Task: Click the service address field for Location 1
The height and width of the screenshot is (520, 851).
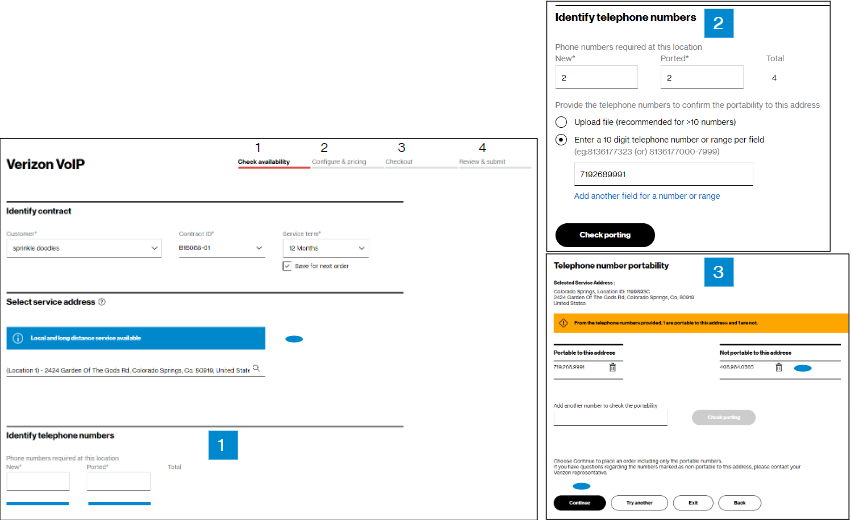Action: 136,370
